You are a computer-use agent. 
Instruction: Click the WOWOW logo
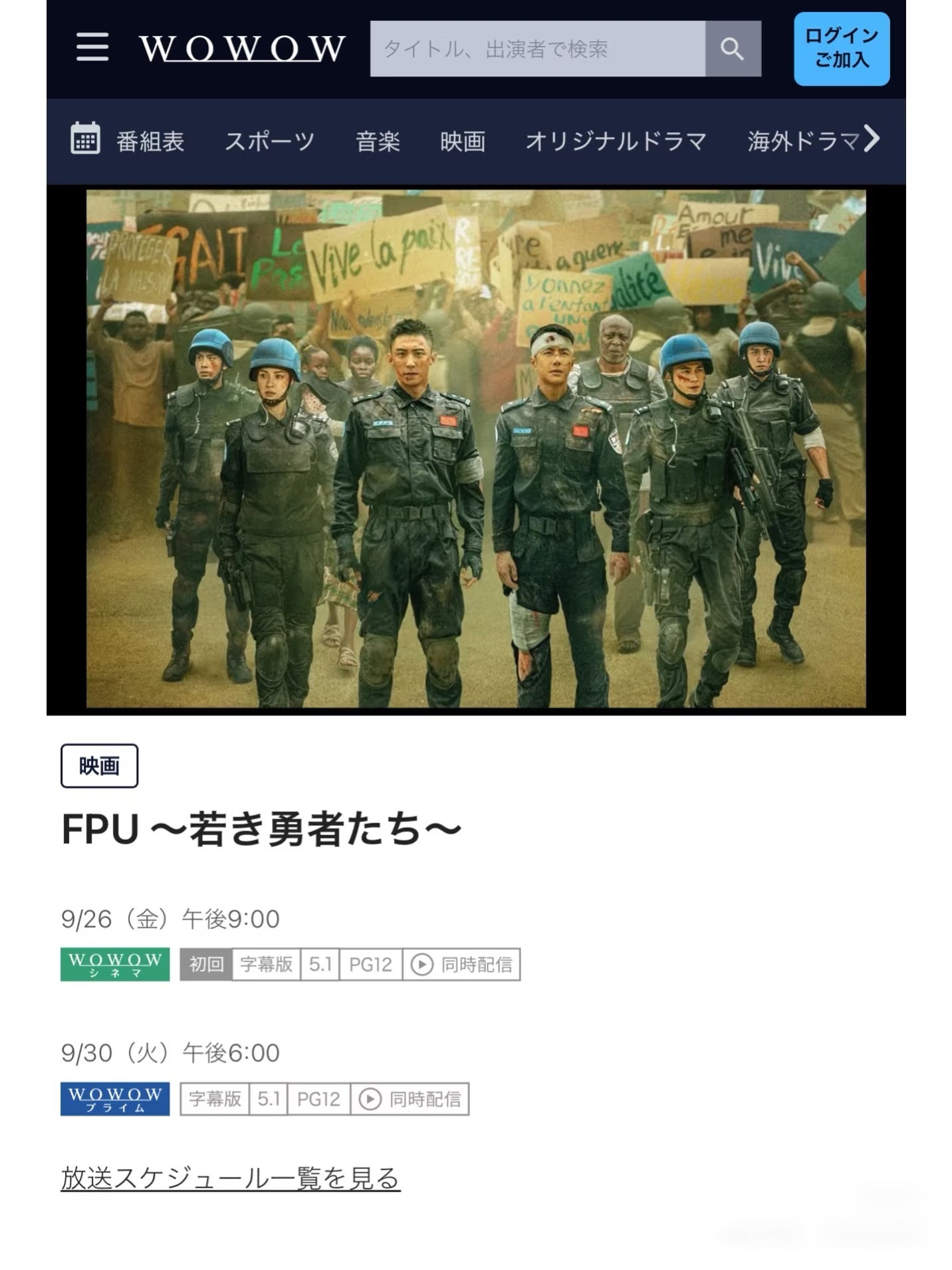coord(242,49)
